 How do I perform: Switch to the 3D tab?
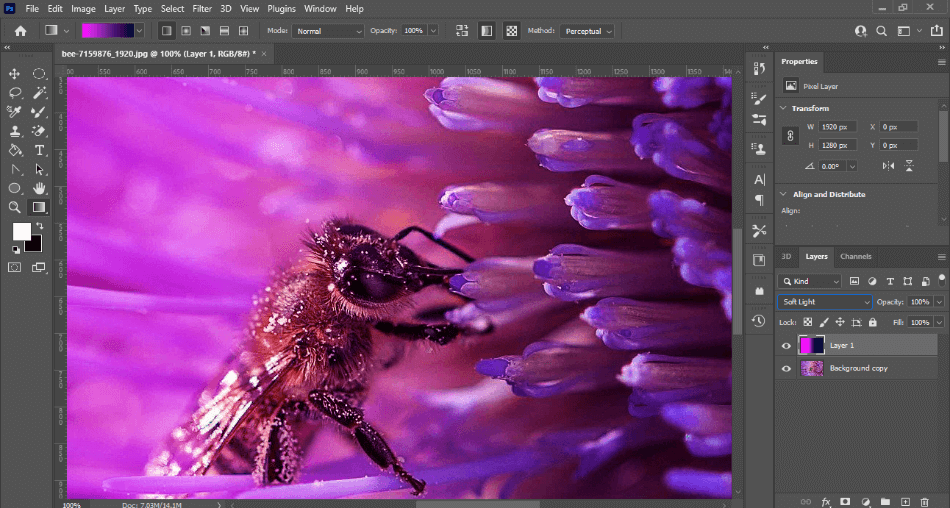tap(786, 256)
